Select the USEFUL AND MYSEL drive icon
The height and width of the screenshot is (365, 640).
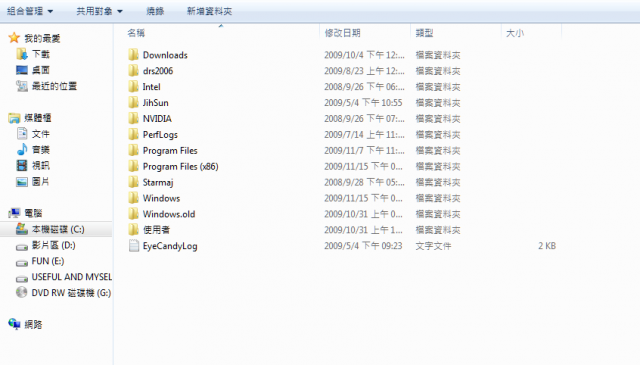(x=22, y=279)
